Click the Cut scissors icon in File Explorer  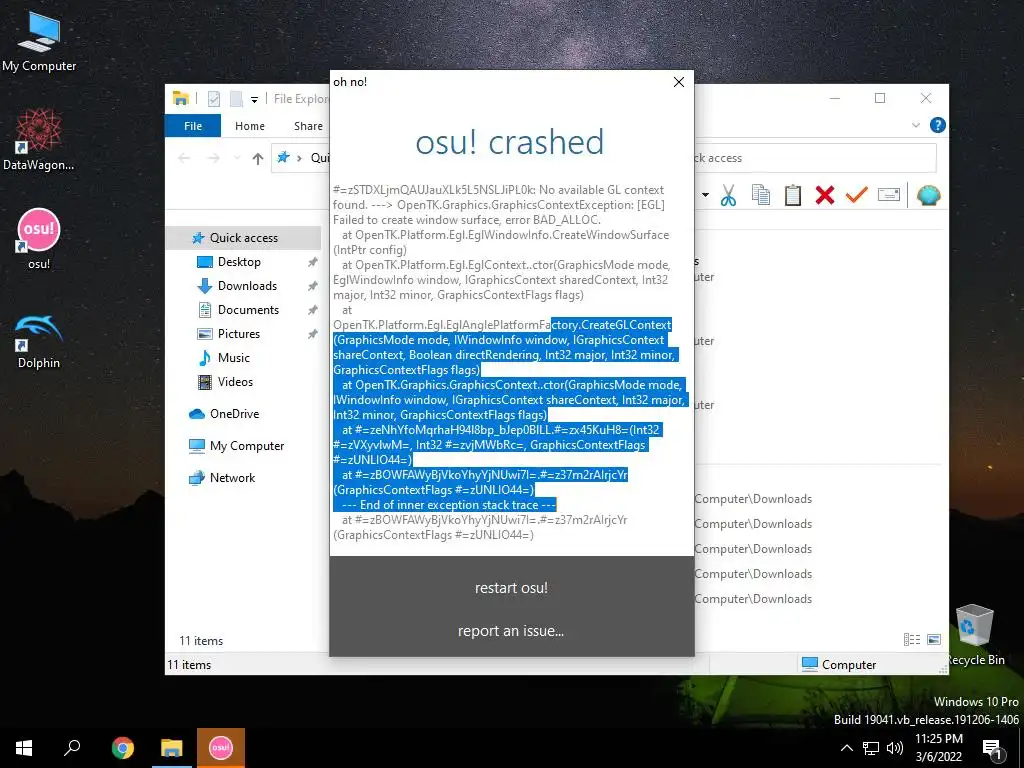point(728,195)
